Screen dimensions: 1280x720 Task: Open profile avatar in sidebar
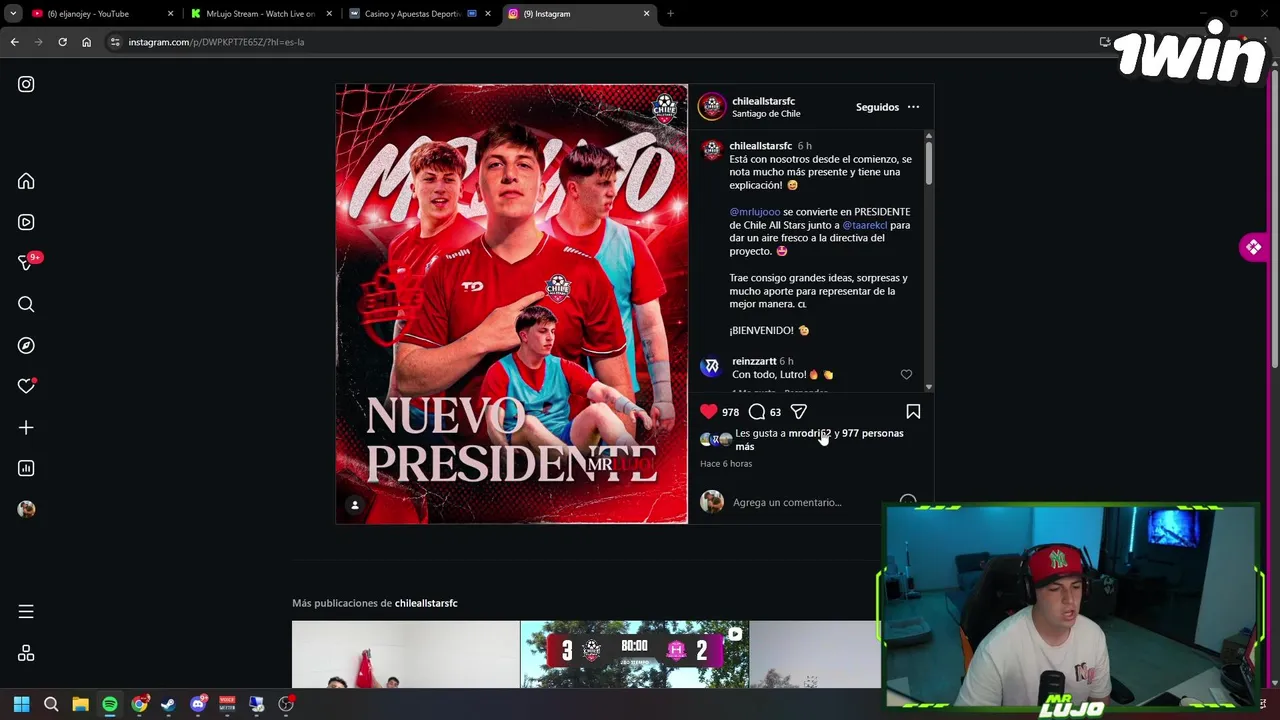point(26,509)
